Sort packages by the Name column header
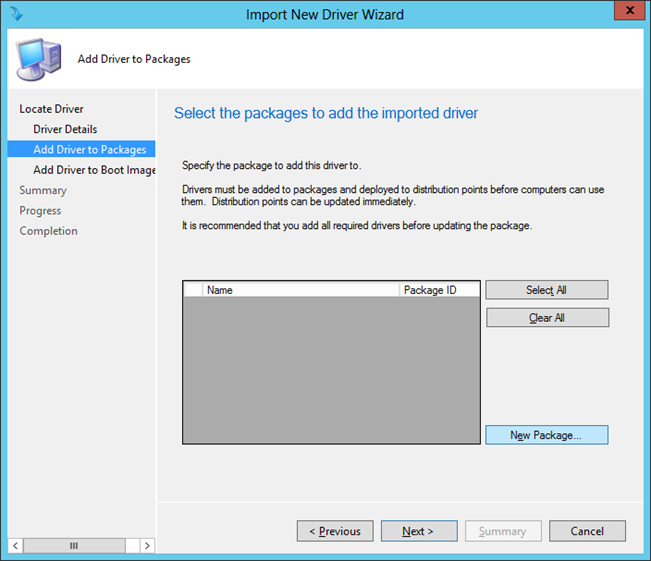 pos(300,290)
